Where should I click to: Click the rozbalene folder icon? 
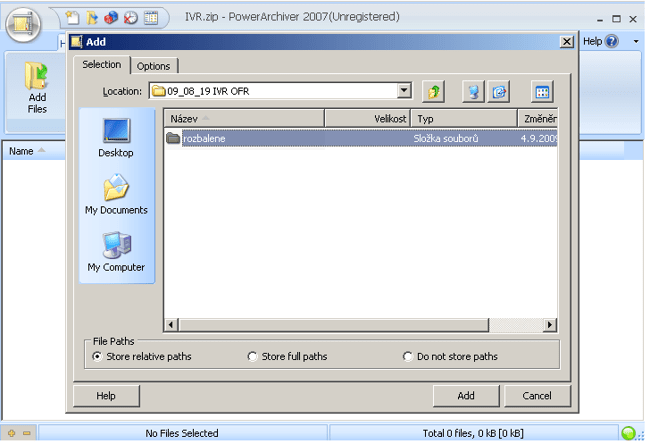pyautogui.click(x=173, y=138)
